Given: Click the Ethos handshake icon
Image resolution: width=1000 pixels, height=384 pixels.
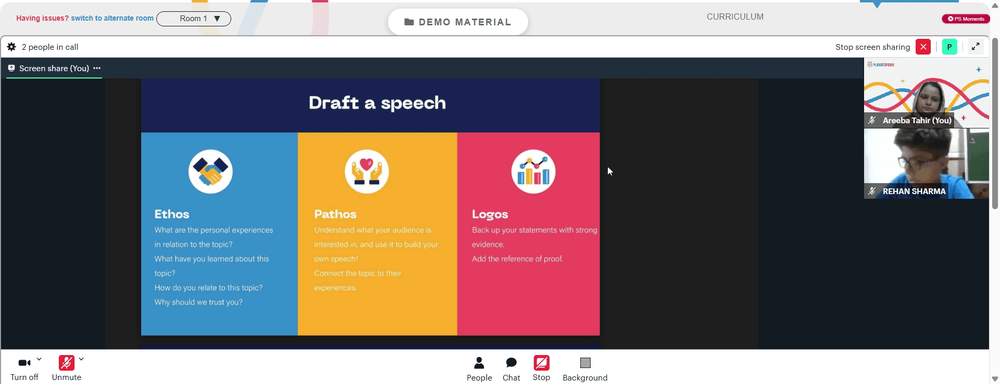Looking at the screenshot, I should point(210,171).
